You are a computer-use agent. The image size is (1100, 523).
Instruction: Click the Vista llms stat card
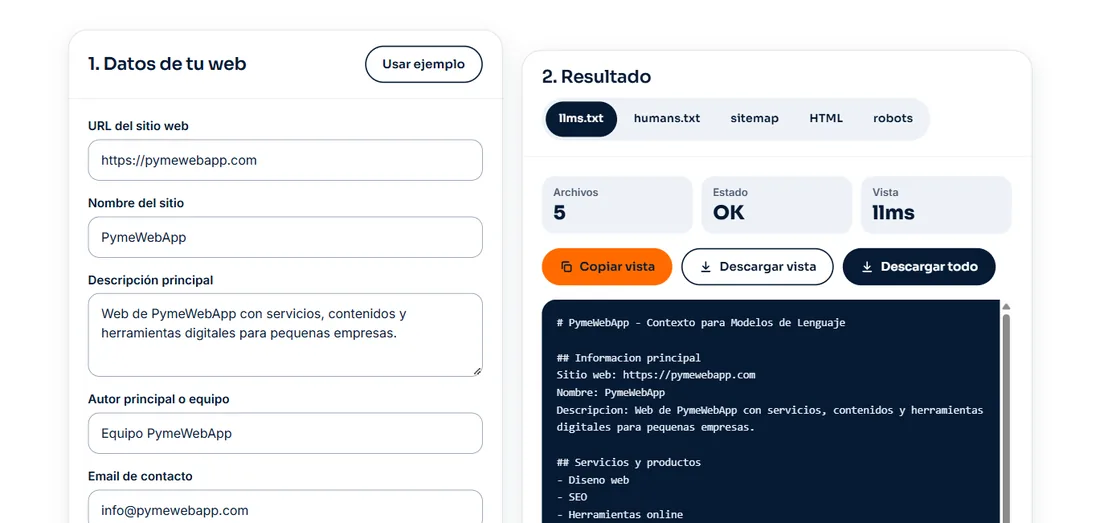[x=936, y=205]
